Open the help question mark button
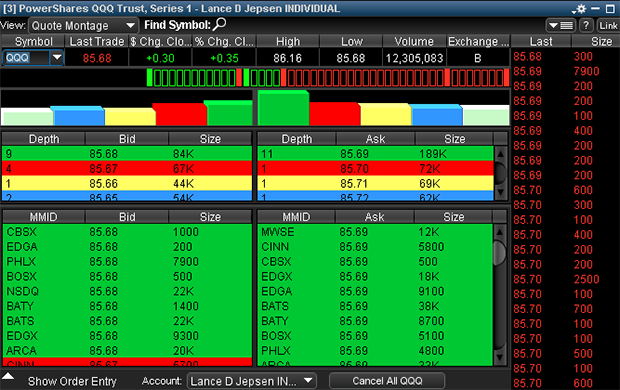This screenshot has height=390, width=620. pyautogui.click(x=586, y=26)
